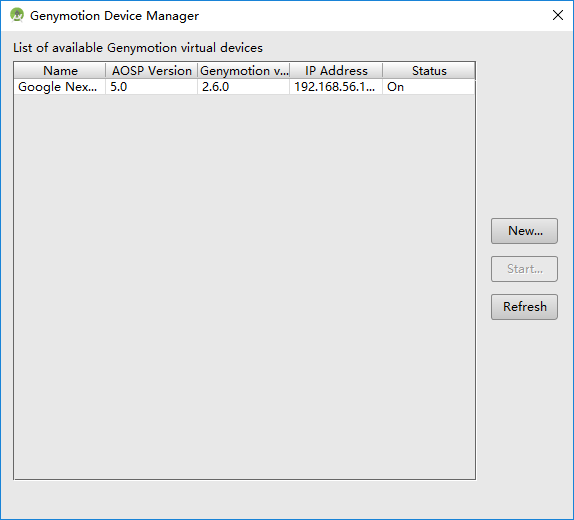Click the On status cell
Screen dimensions: 574x520
tap(429, 87)
